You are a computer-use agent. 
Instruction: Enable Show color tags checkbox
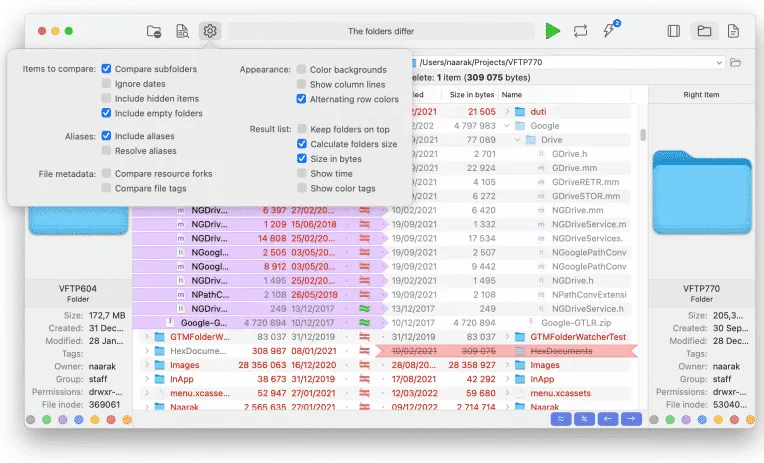coord(302,188)
